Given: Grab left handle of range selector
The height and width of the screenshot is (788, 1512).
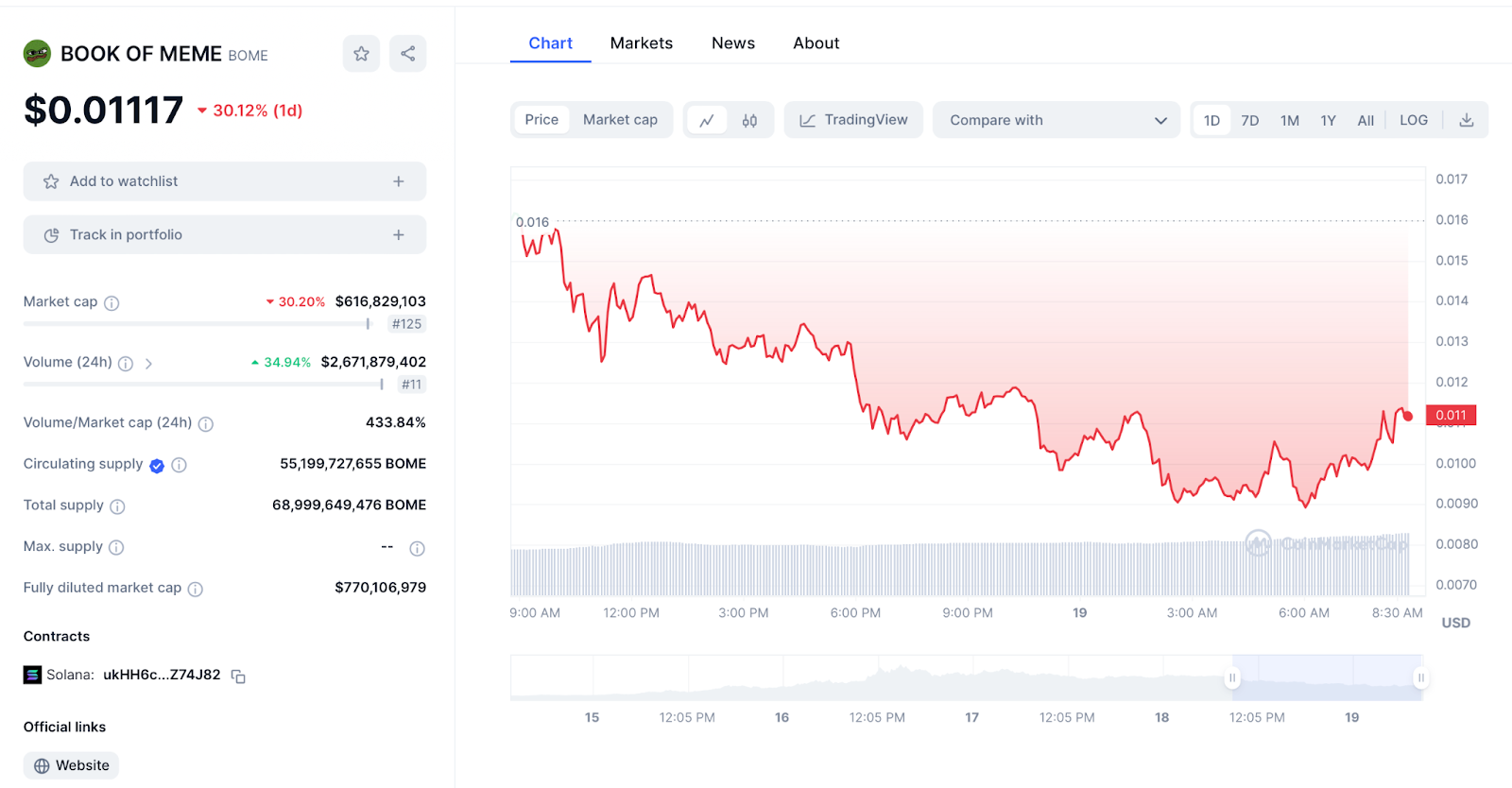Looking at the screenshot, I should tap(1232, 677).
